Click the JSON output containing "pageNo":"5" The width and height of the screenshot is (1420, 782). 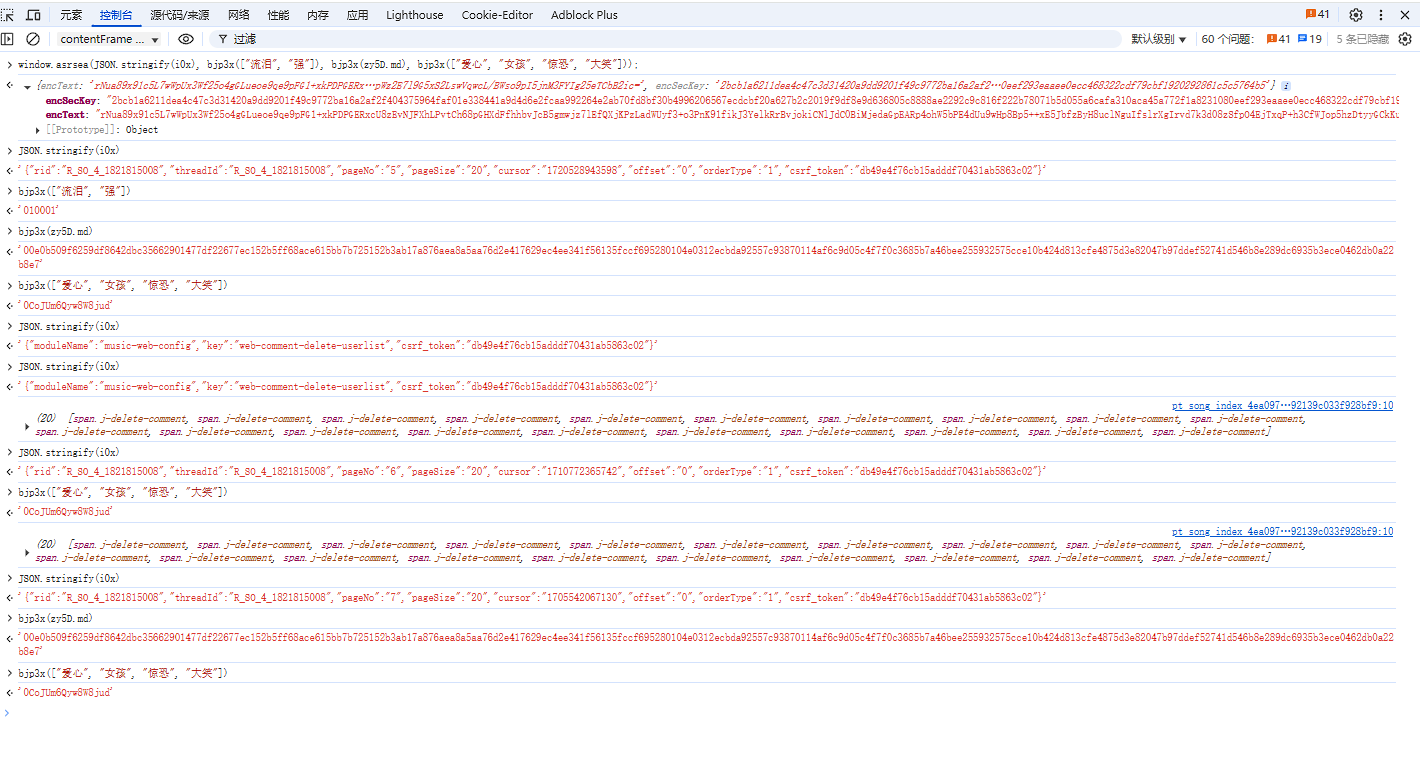click(531, 171)
